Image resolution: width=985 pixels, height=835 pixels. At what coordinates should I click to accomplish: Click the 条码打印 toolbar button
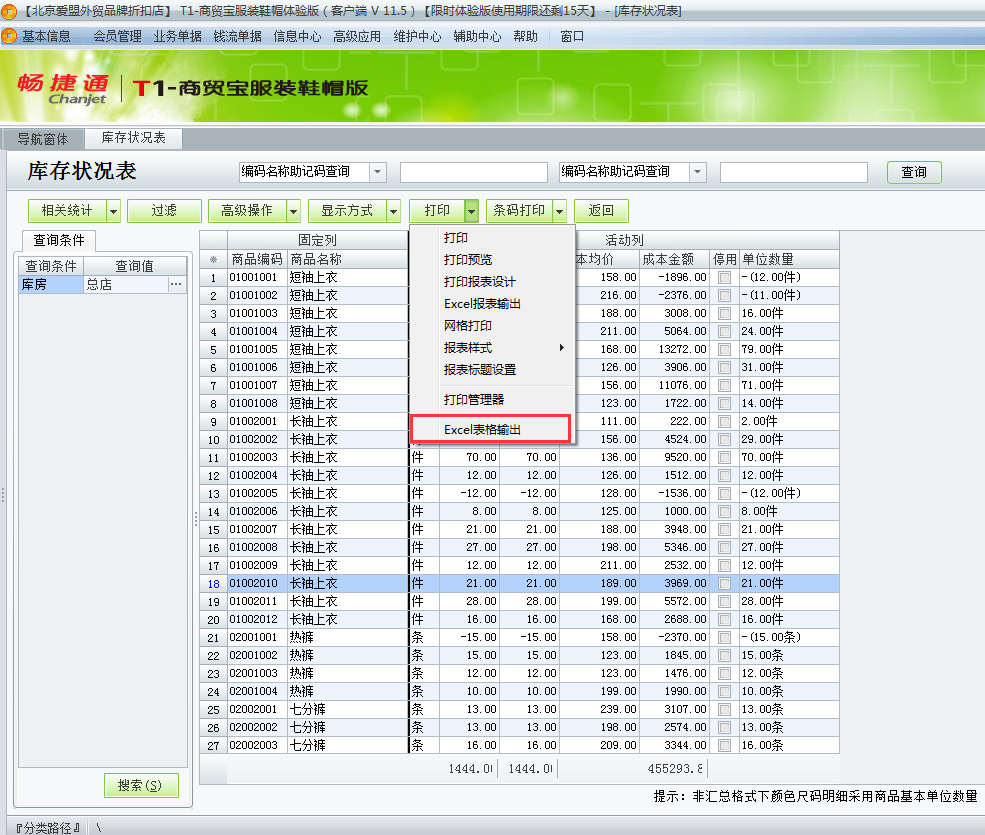(522, 211)
